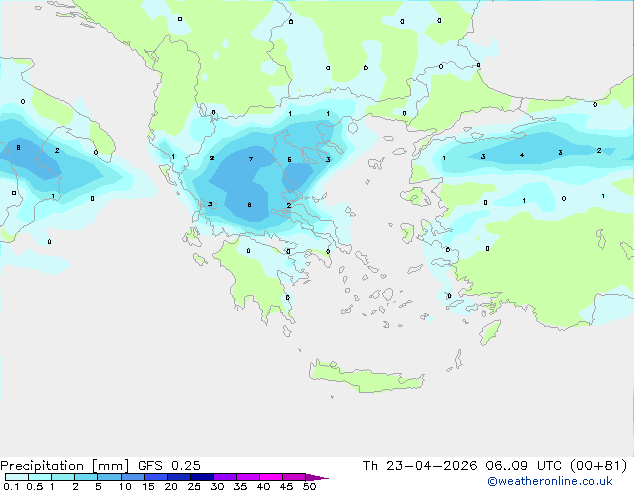Click the map value '7' over Greece

(x=251, y=159)
